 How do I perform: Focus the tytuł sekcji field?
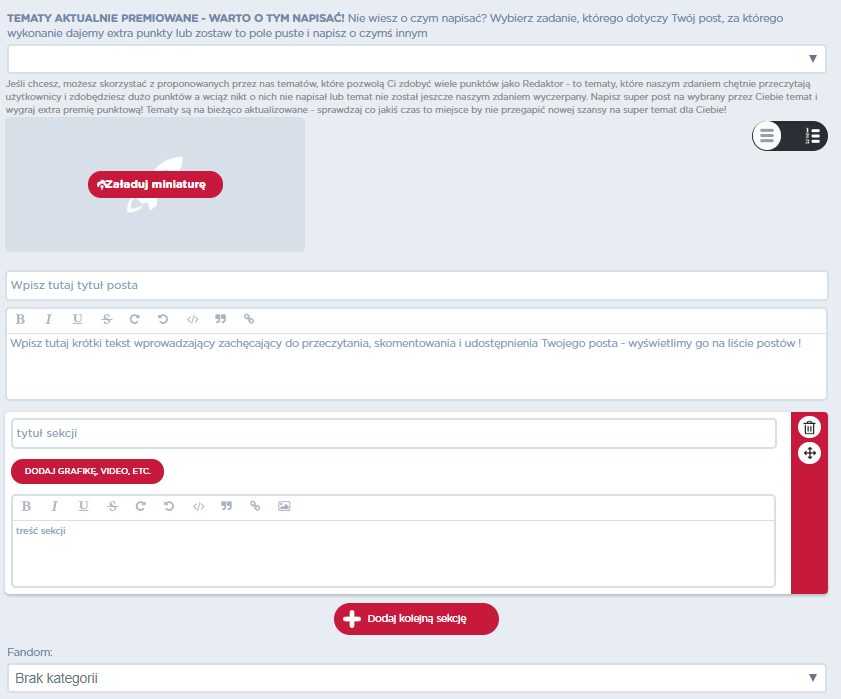tap(394, 433)
